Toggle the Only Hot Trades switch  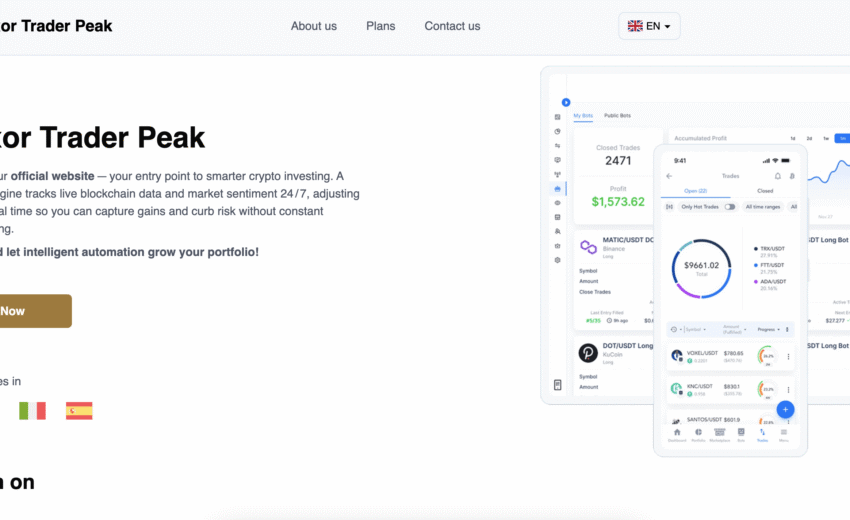coord(730,207)
